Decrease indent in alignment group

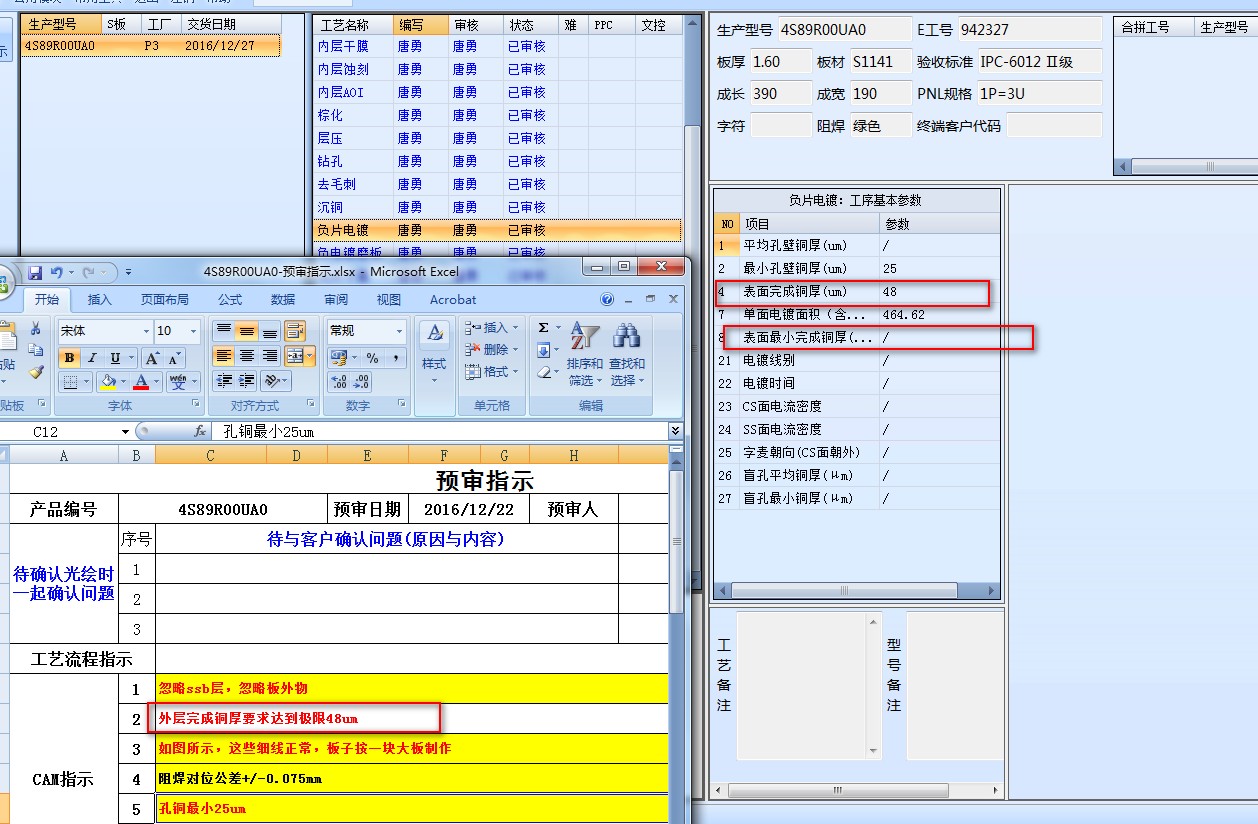tap(224, 380)
